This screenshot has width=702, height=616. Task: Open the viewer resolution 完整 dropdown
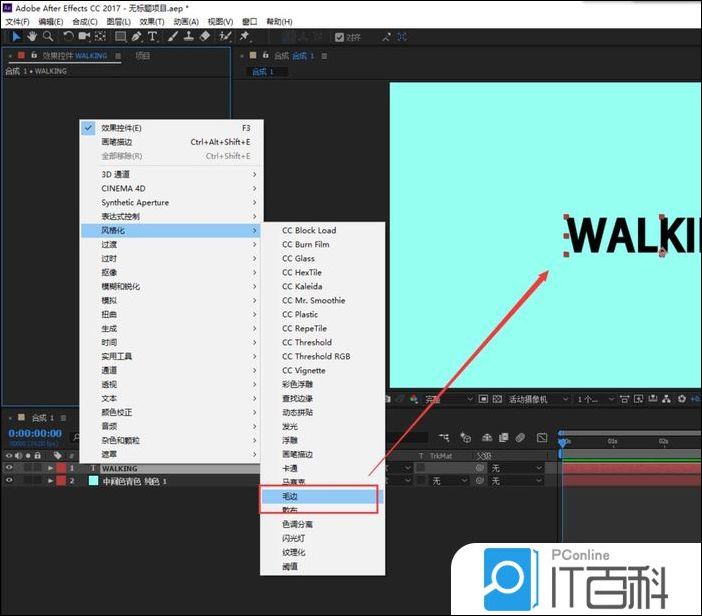pyautogui.click(x=448, y=399)
